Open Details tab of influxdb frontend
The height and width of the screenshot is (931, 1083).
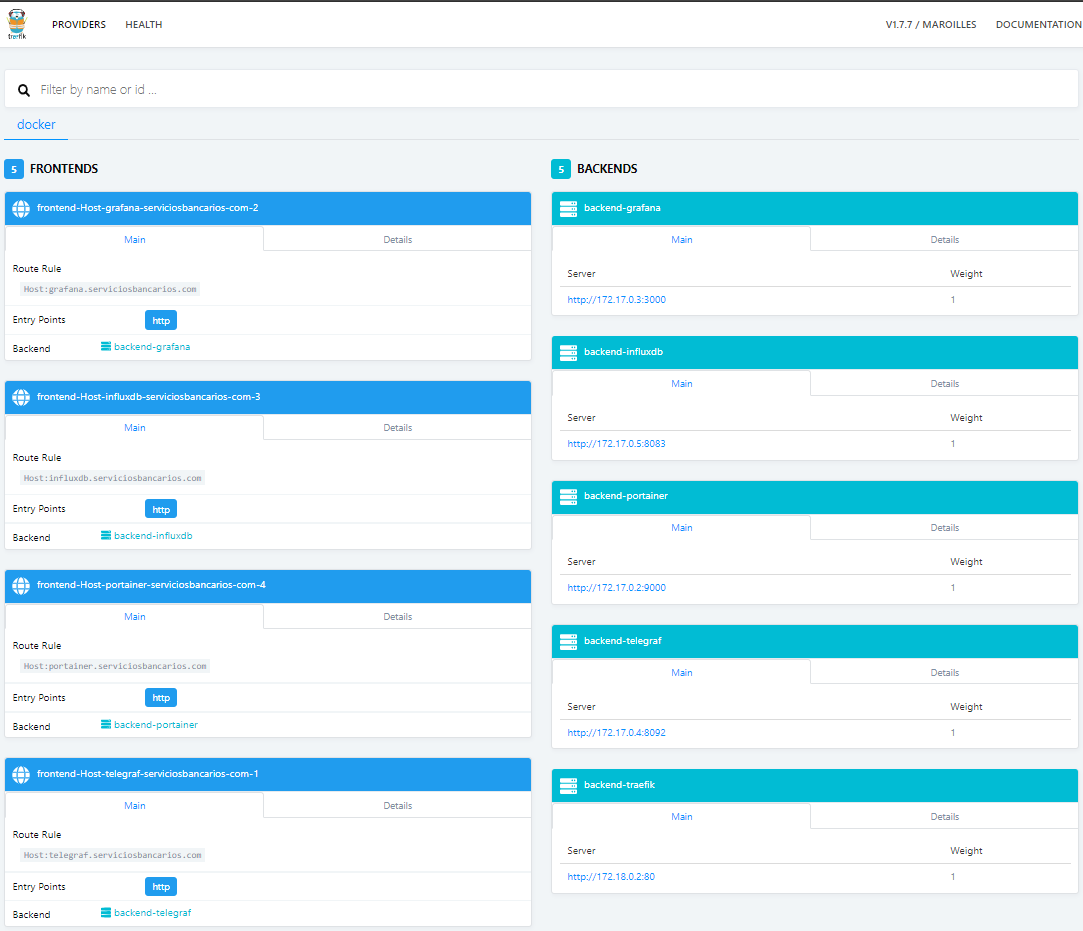398,428
